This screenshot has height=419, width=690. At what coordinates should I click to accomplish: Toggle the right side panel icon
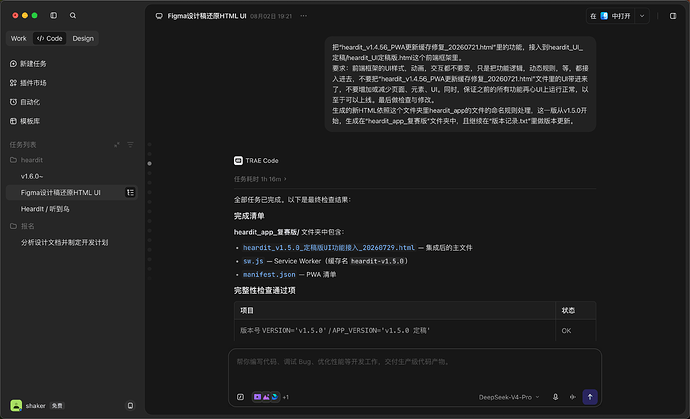[673, 16]
